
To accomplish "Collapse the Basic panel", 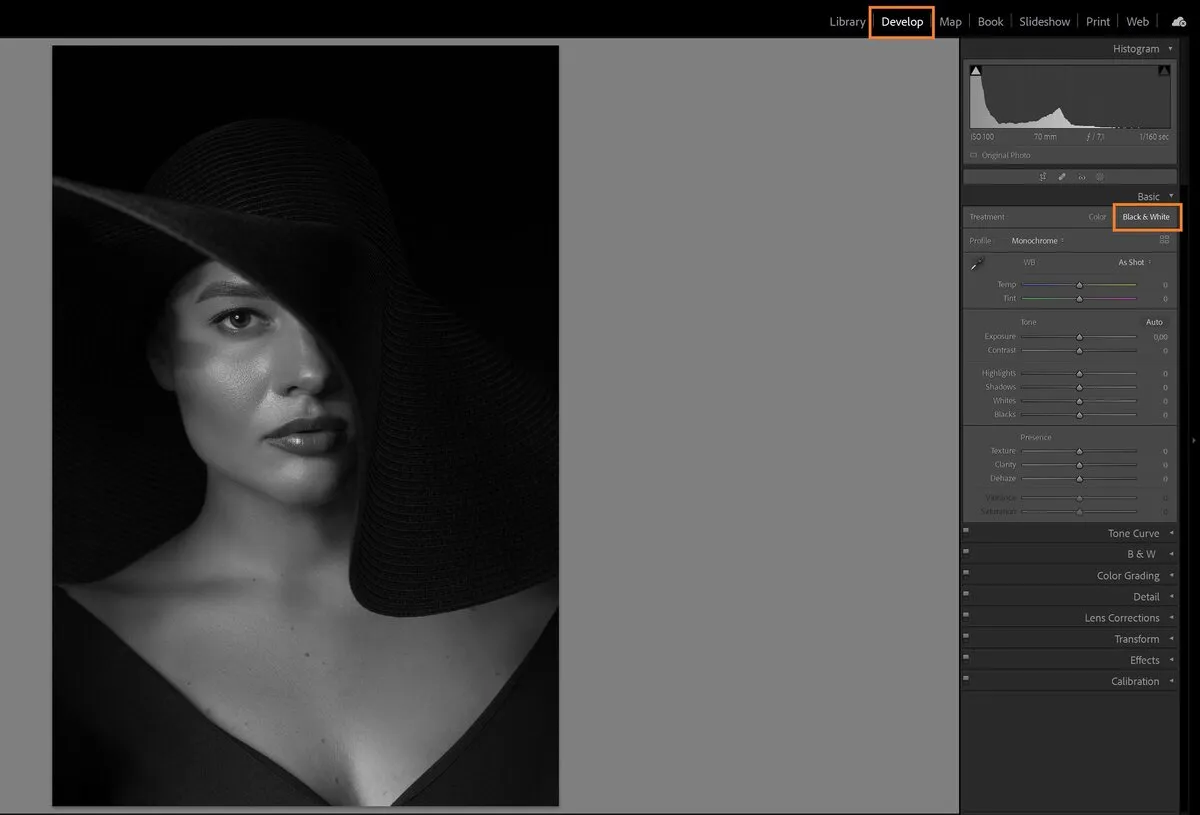I will (x=1171, y=196).
